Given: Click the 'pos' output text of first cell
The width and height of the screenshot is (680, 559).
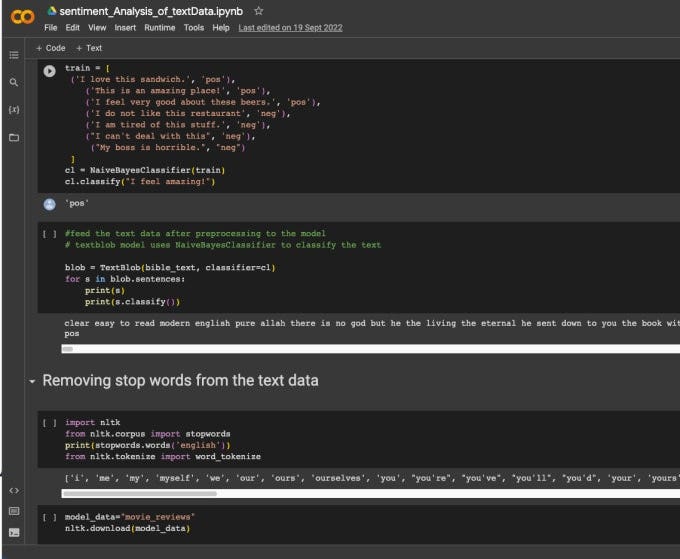Looking at the screenshot, I should [x=77, y=203].
